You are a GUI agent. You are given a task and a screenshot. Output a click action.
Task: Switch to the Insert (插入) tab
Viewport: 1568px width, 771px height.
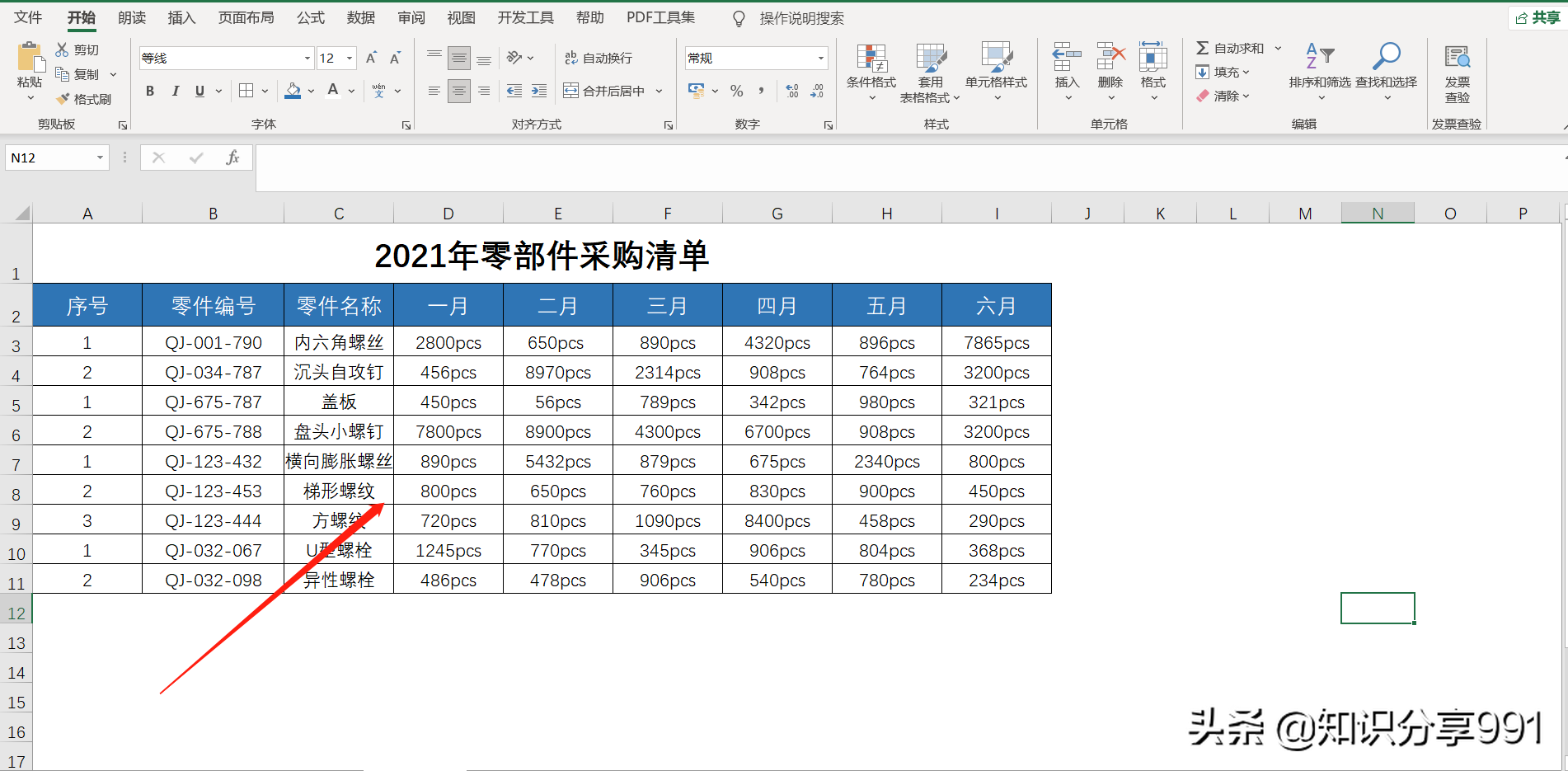pos(181,17)
